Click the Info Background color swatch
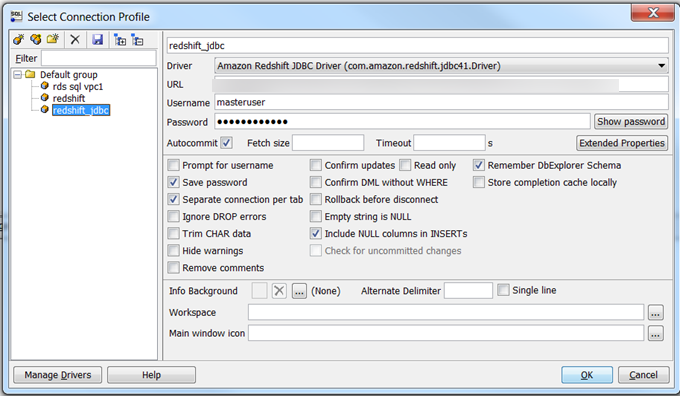The width and height of the screenshot is (680, 396). (259, 291)
